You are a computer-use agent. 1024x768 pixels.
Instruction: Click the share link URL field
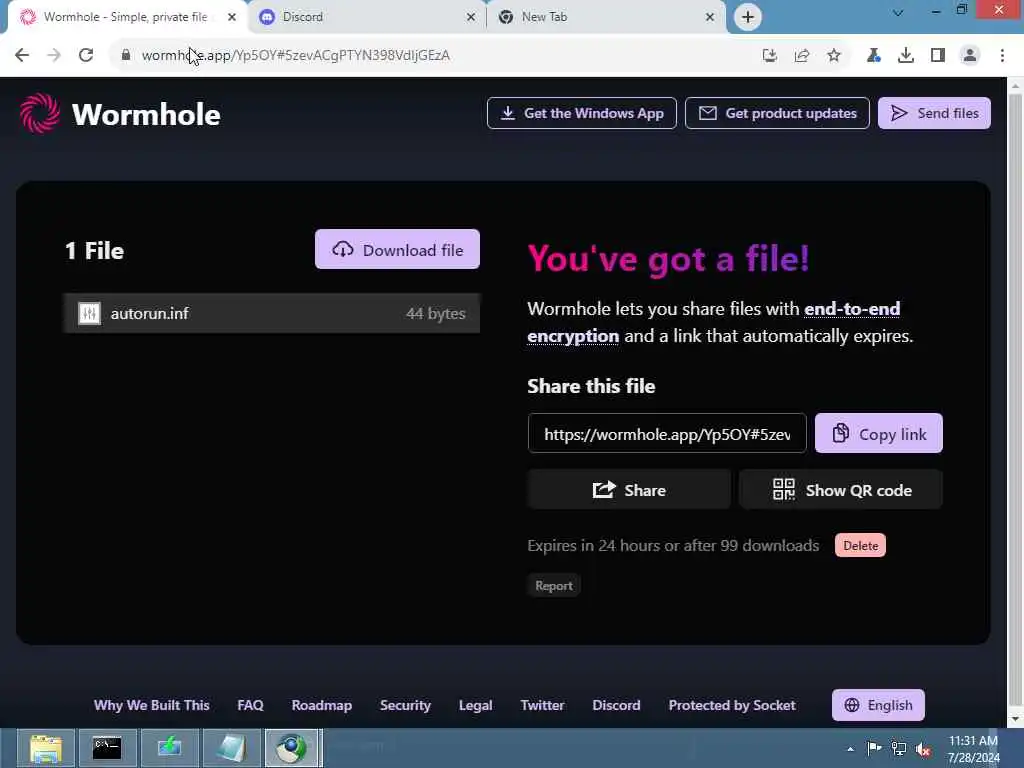click(667, 434)
